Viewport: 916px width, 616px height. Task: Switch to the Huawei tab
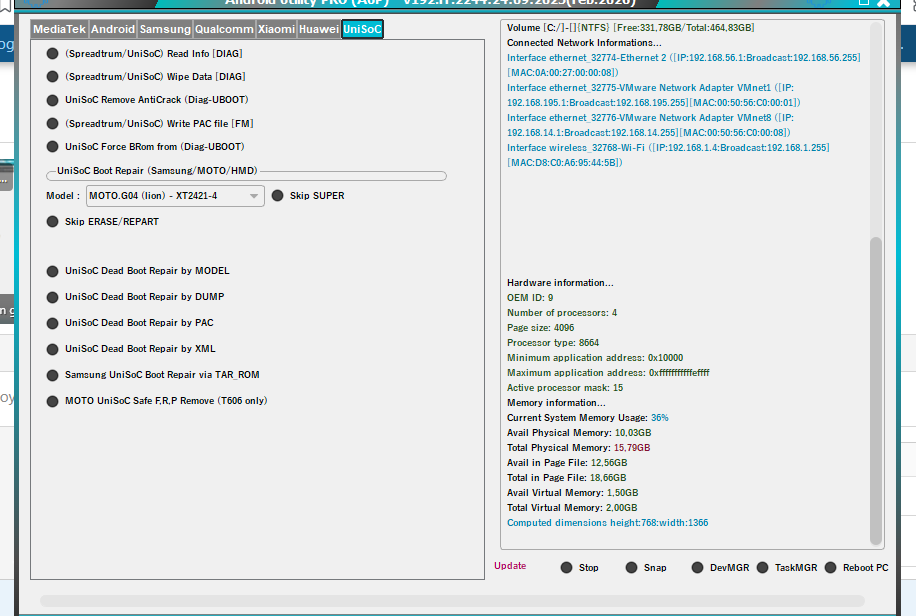(x=318, y=29)
